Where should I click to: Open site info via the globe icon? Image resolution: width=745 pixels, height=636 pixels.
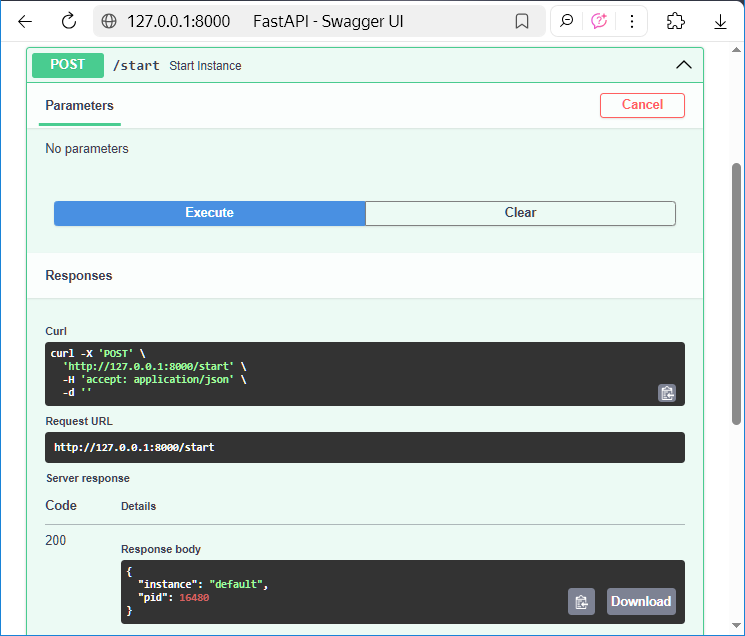coord(109,21)
